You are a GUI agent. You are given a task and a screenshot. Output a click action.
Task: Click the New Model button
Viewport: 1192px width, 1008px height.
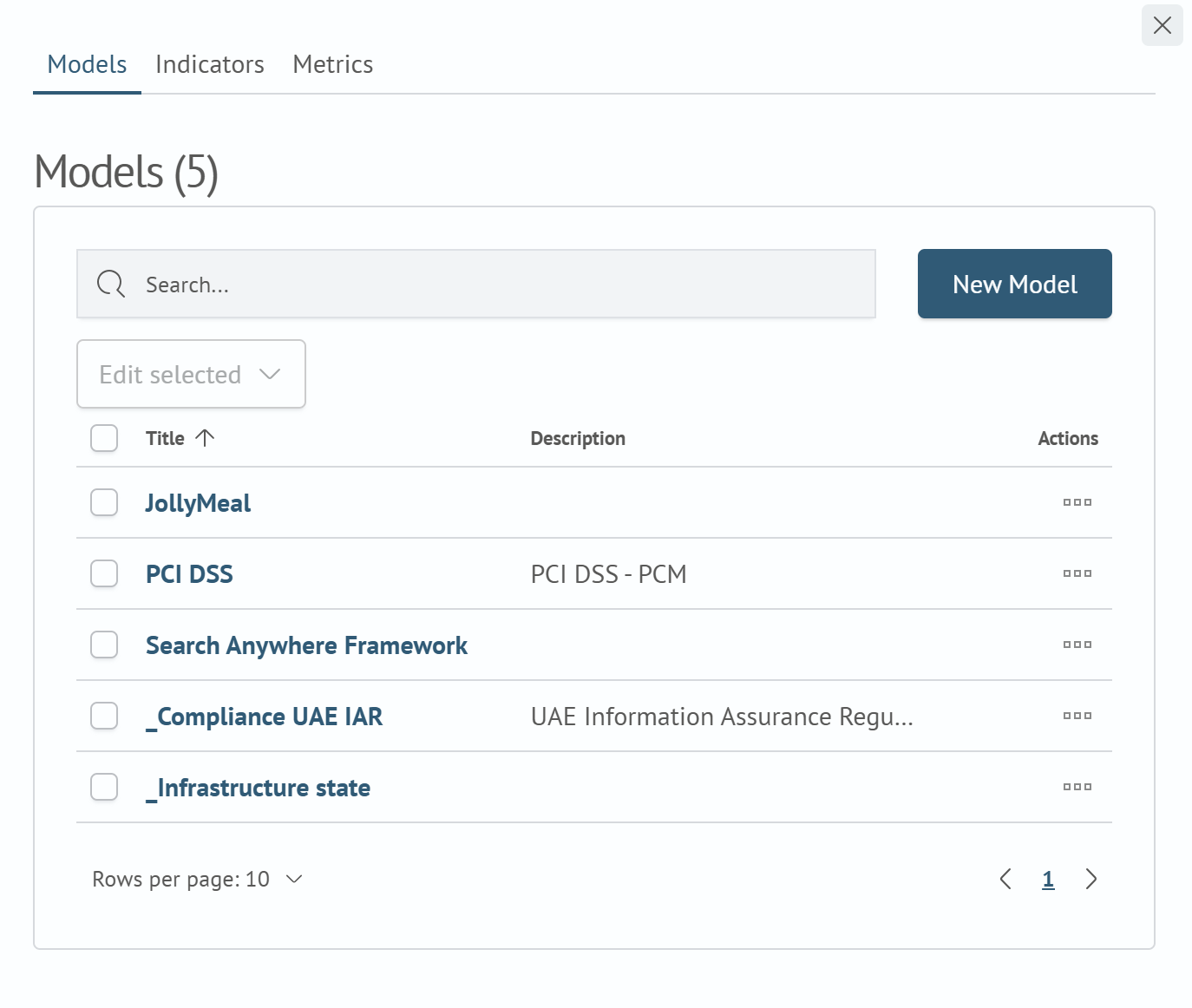point(1014,284)
